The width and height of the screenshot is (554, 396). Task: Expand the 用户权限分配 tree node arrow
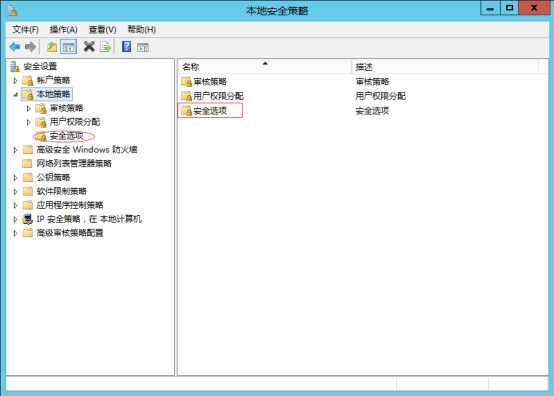point(29,122)
